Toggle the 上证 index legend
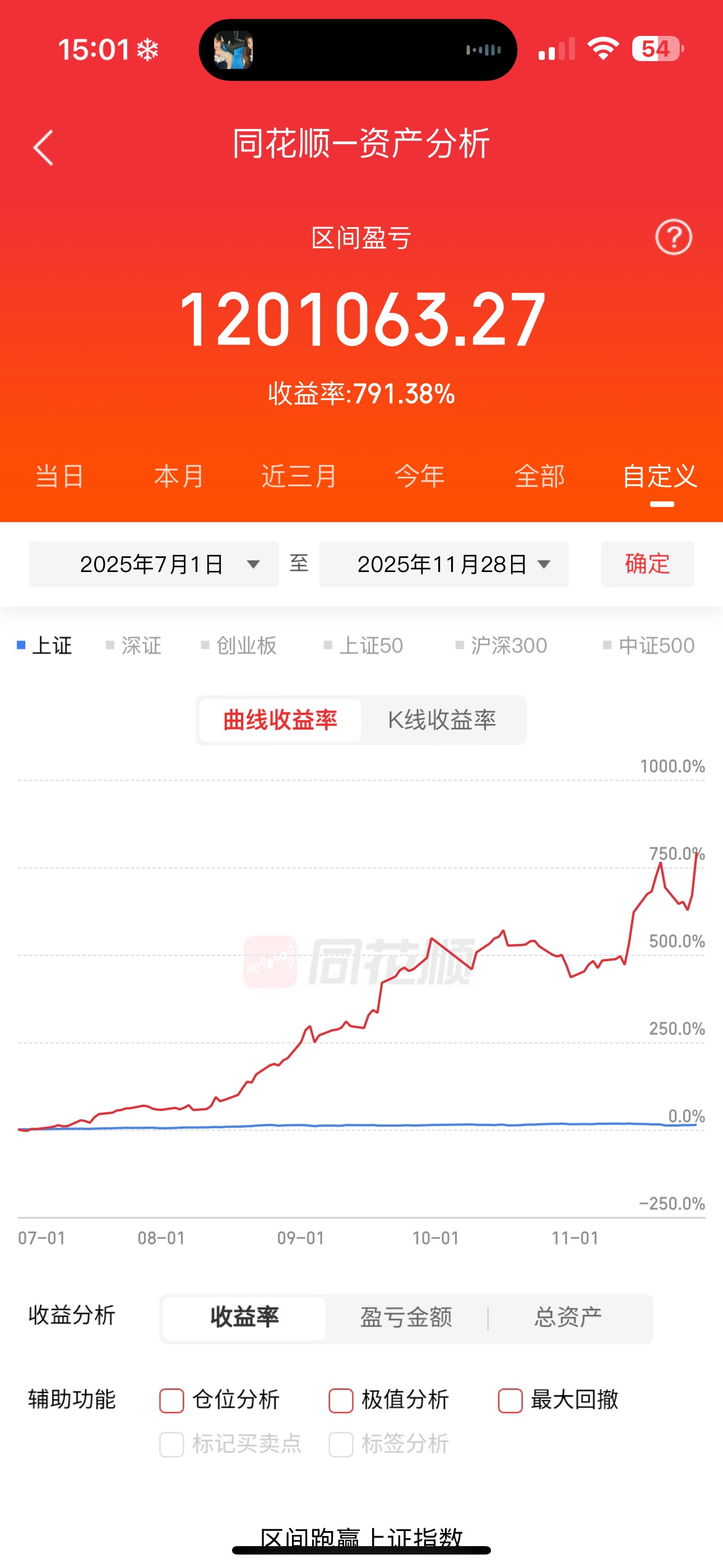Viewport: 723px width, 1568px height. [44, 645]
